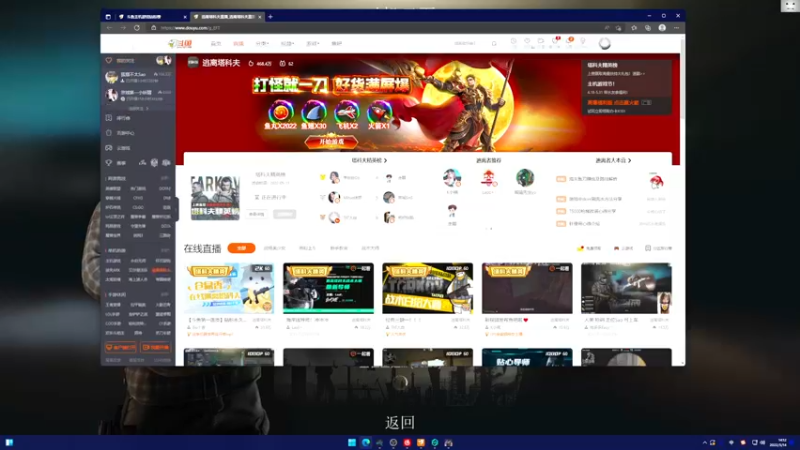
Task: Open the 塔科夫精英榜 link
Action: click(369, 160)
